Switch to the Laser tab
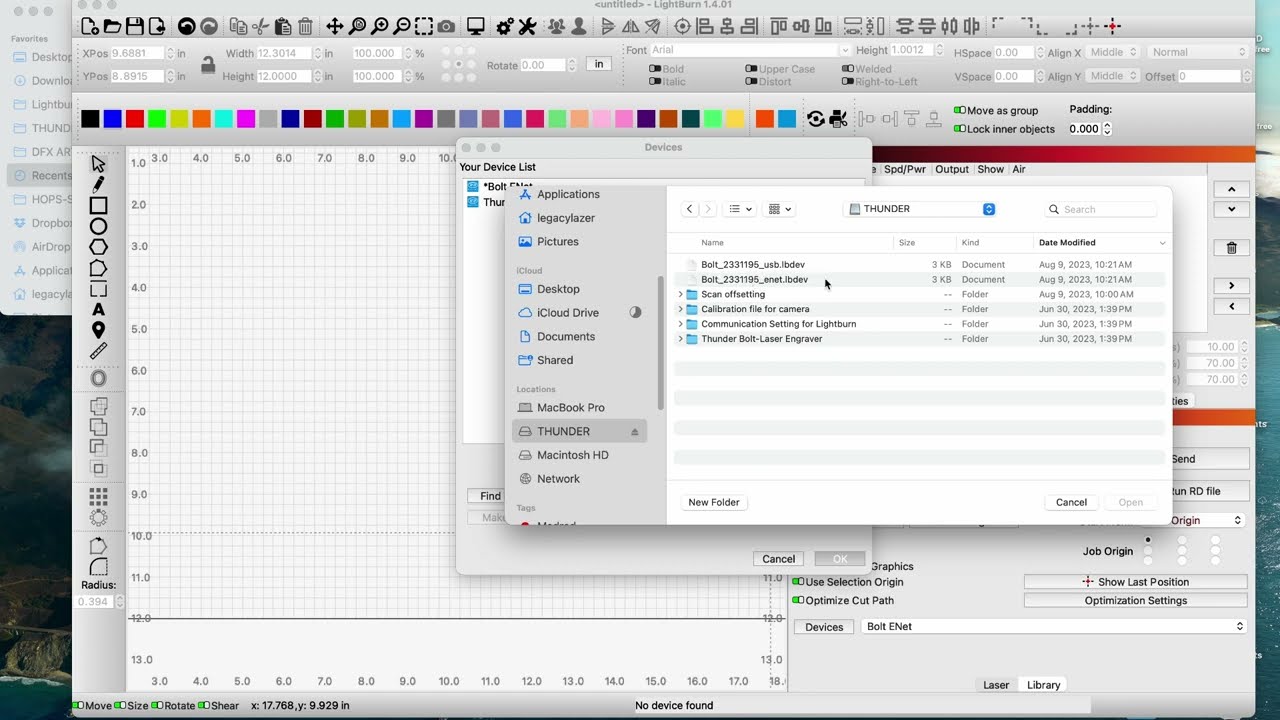Image resolution: width=1280 pixels, height=720 pixels. (x=996, y=685)
